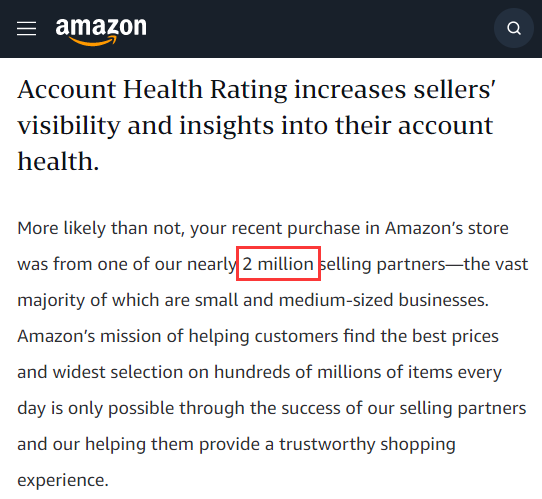Click the final word 'experience.'
The width and height of the screenshot is (542, 499).
63,481
